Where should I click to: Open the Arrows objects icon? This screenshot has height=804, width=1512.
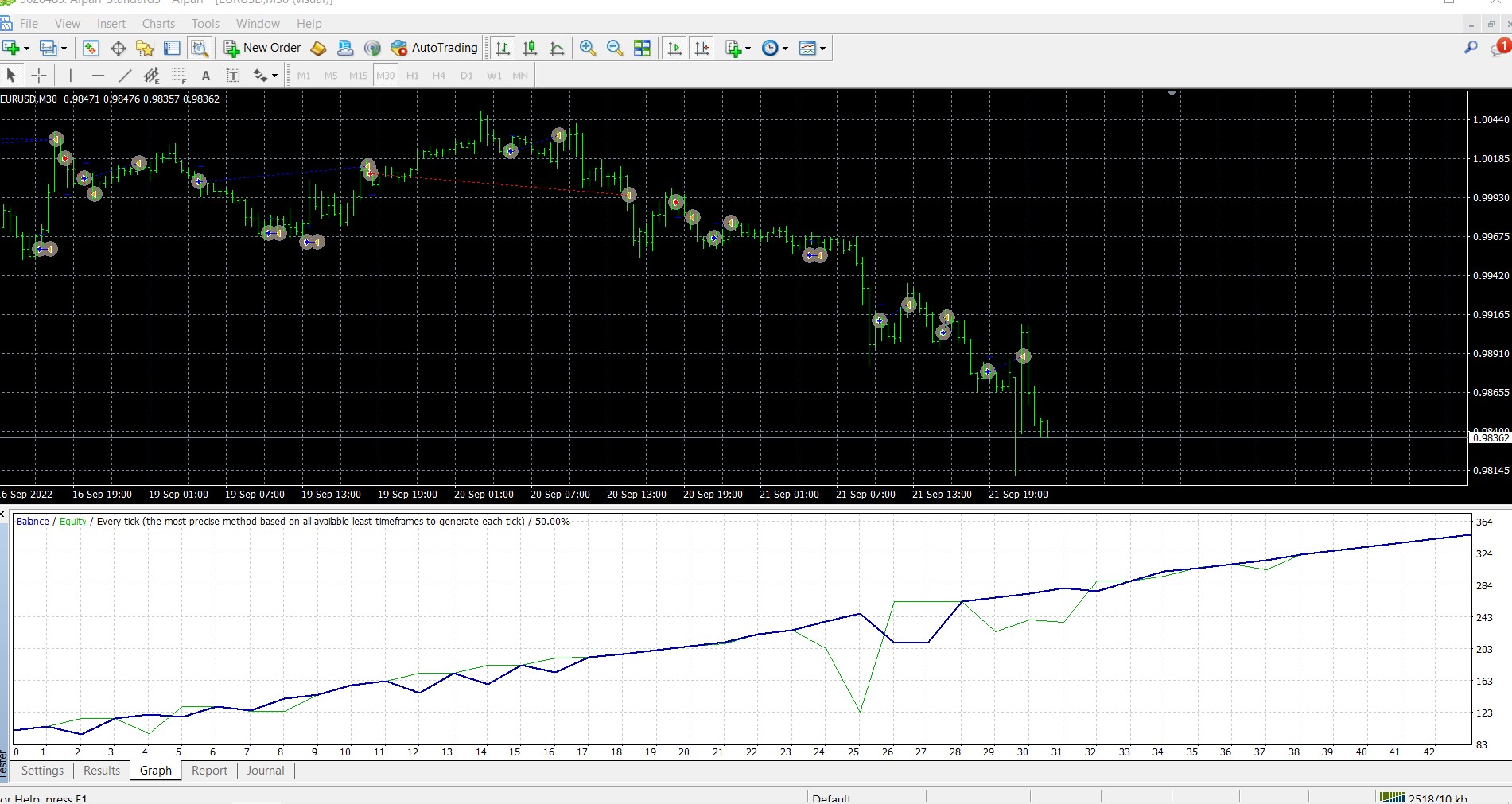point(260,76)
